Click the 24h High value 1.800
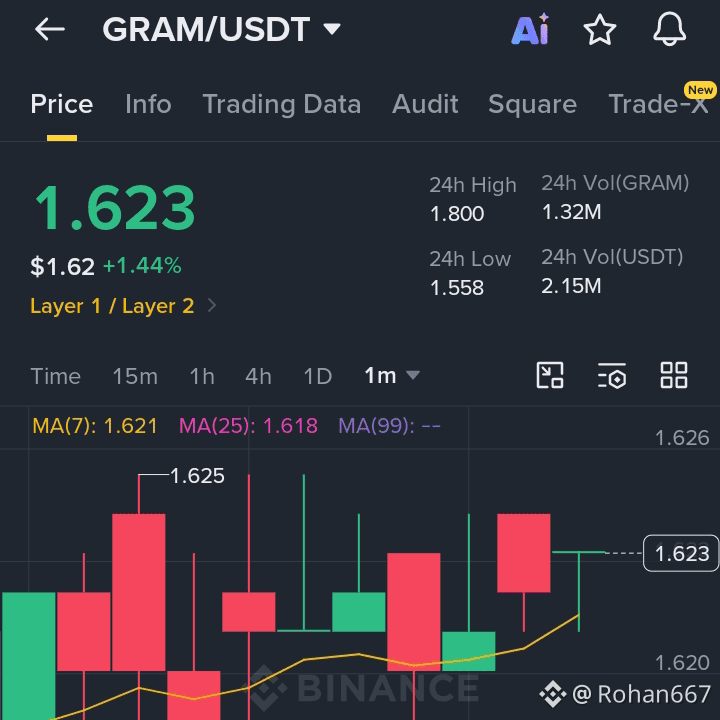 [x=457, y=214]
